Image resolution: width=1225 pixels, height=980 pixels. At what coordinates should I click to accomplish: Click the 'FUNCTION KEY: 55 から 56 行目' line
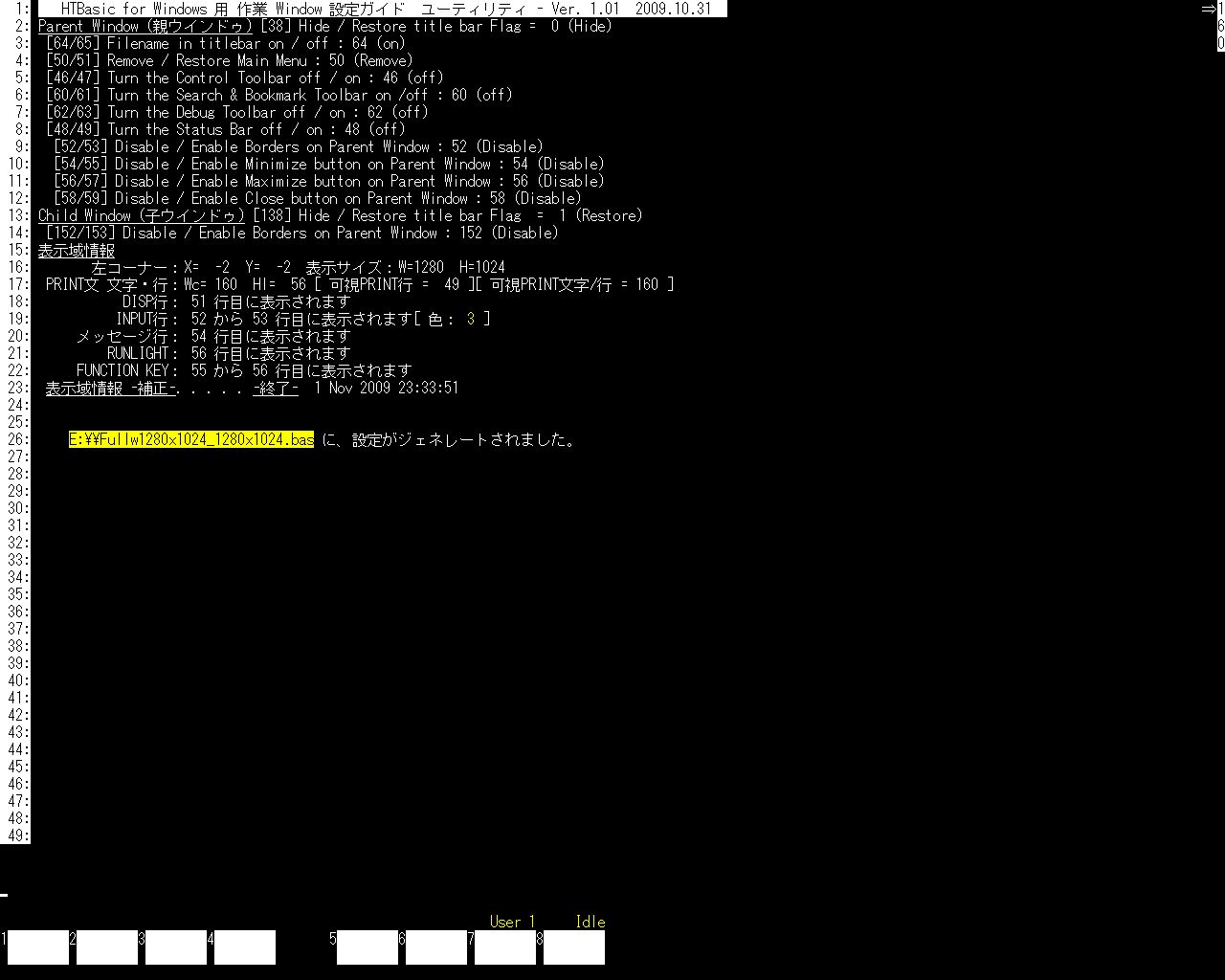click(x=245, y=370)
